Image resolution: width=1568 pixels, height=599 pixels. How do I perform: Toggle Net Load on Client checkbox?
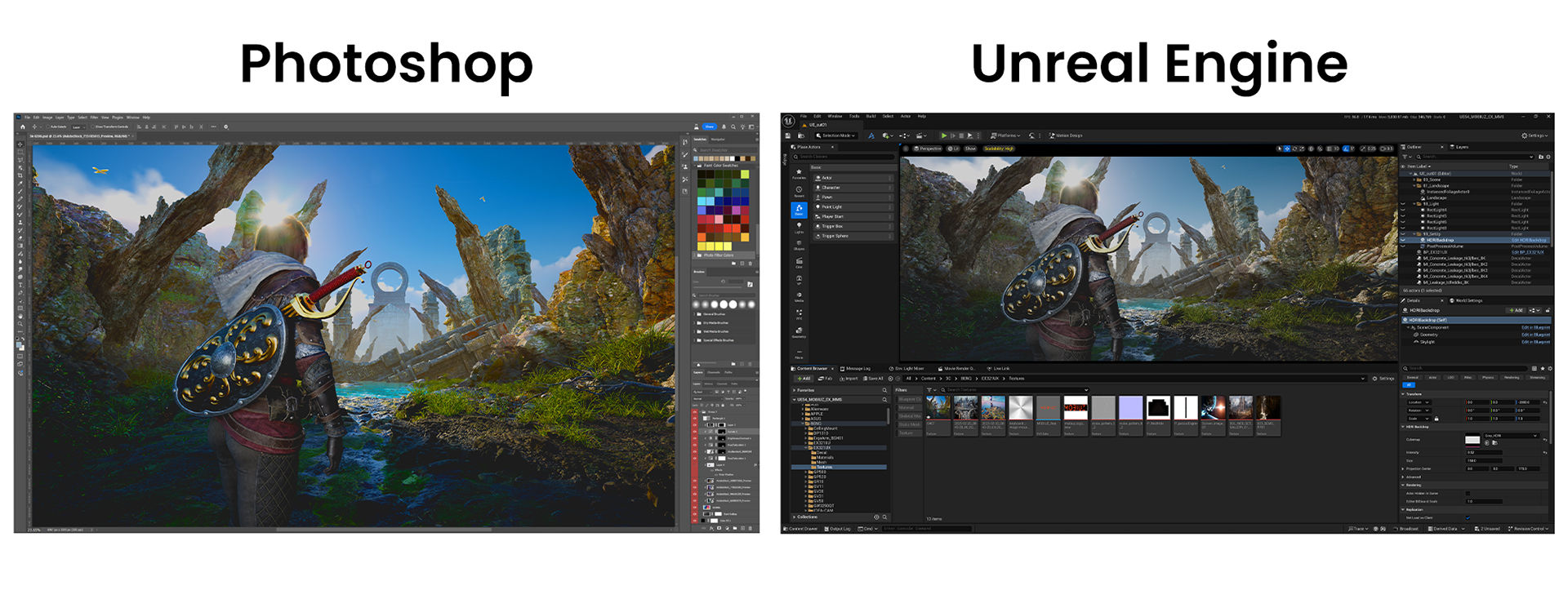(1468, 518)
